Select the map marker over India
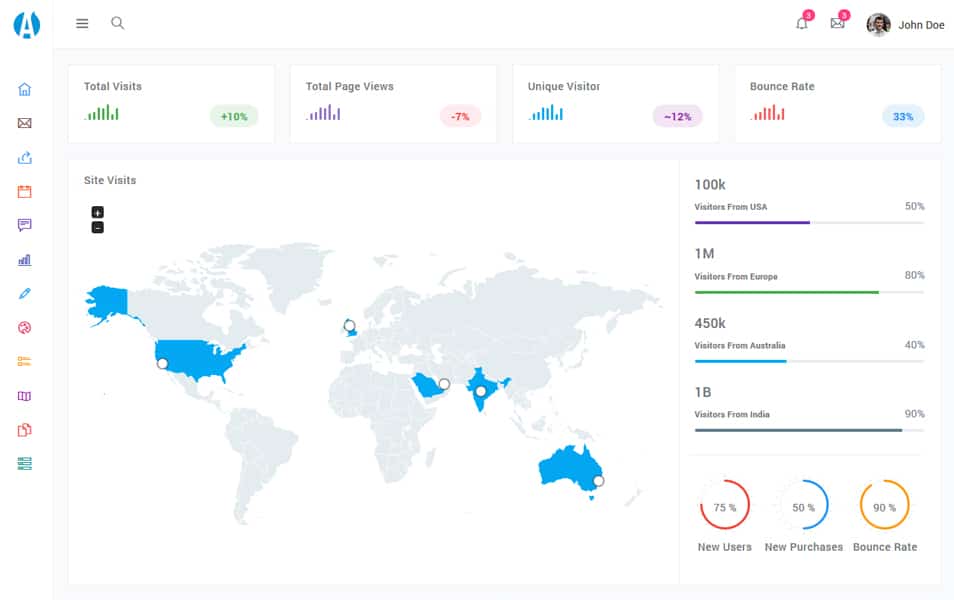This screenshot has width=954, height=600. point(480,389)
